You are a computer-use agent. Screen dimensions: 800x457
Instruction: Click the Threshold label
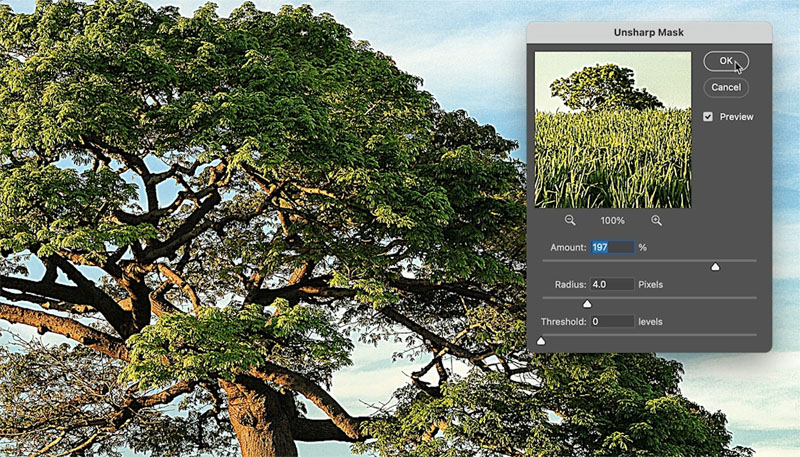(564, 322)
